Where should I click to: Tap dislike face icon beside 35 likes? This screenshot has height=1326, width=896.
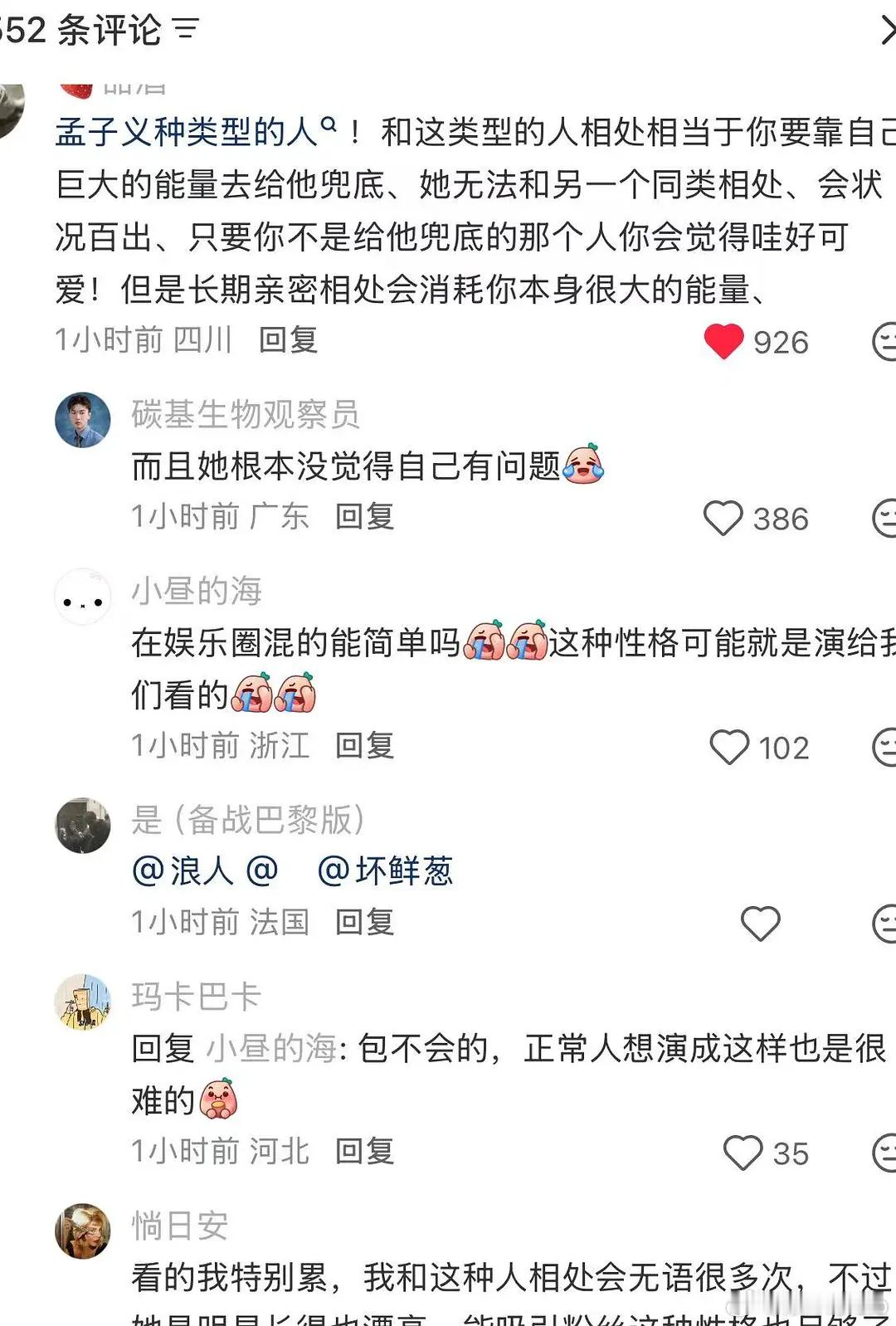884,1153
